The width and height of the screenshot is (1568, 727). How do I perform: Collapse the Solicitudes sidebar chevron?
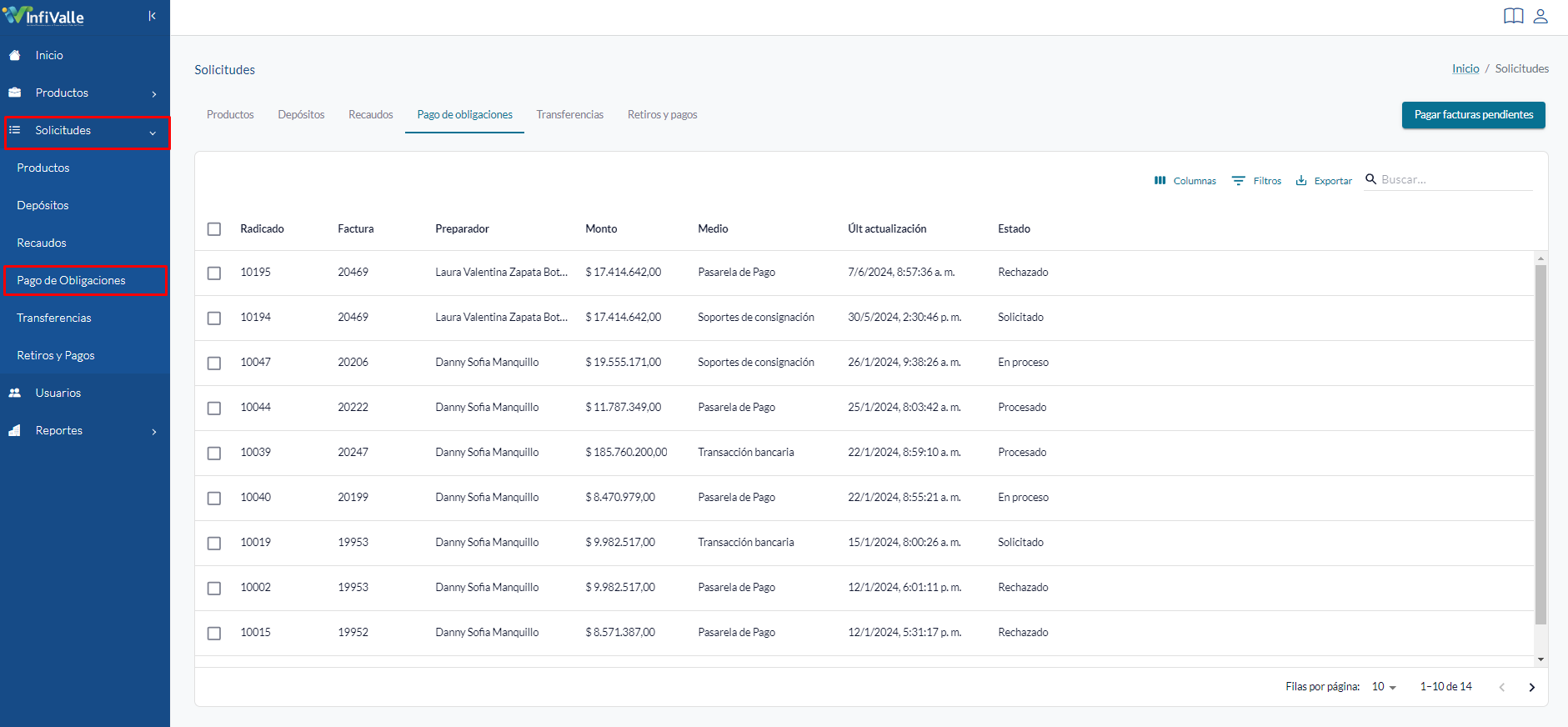click(153, 133)
